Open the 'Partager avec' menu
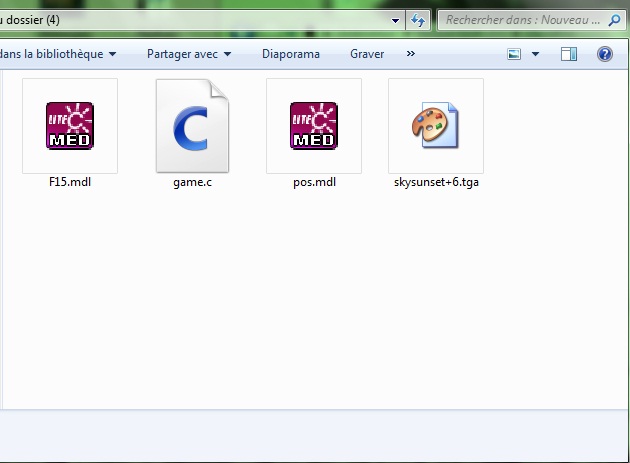 click(189, 54)
